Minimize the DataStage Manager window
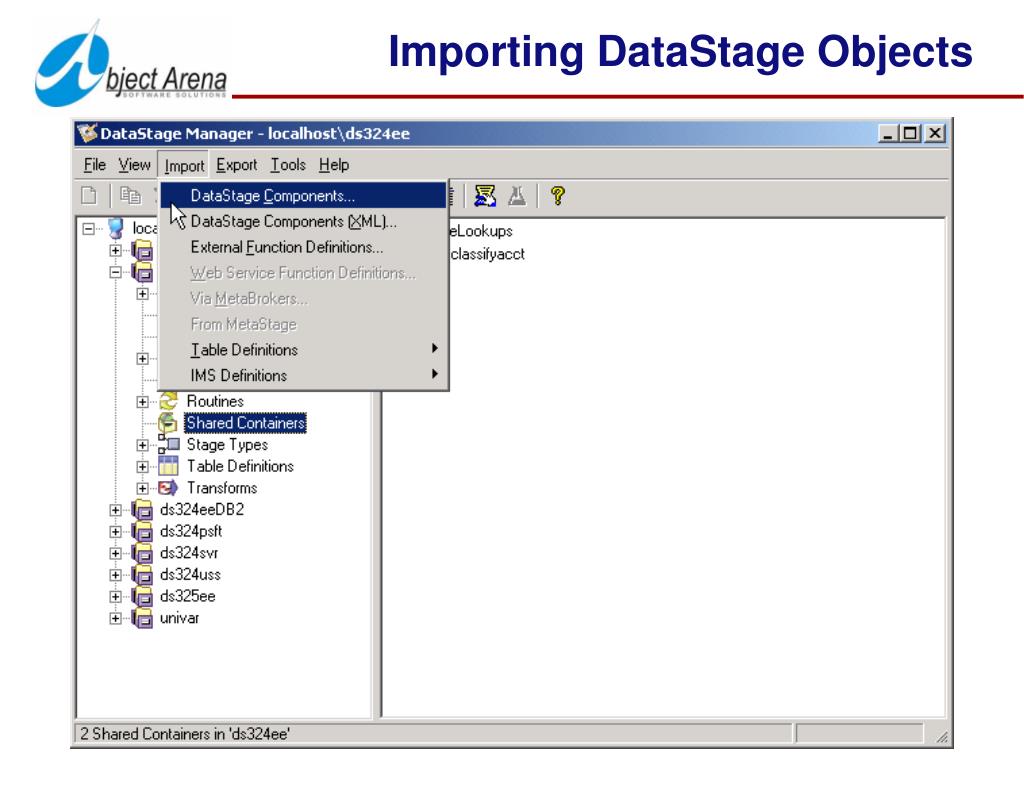The height and width of the screenshot is (791, 1024). tap(888, 133)
